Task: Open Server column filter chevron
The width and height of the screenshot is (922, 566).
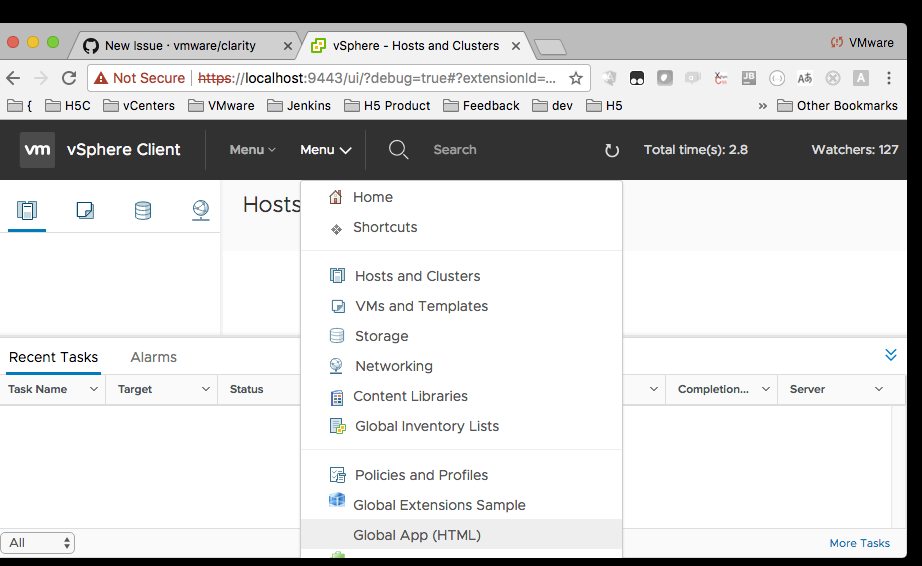Action: coord(878,389)
